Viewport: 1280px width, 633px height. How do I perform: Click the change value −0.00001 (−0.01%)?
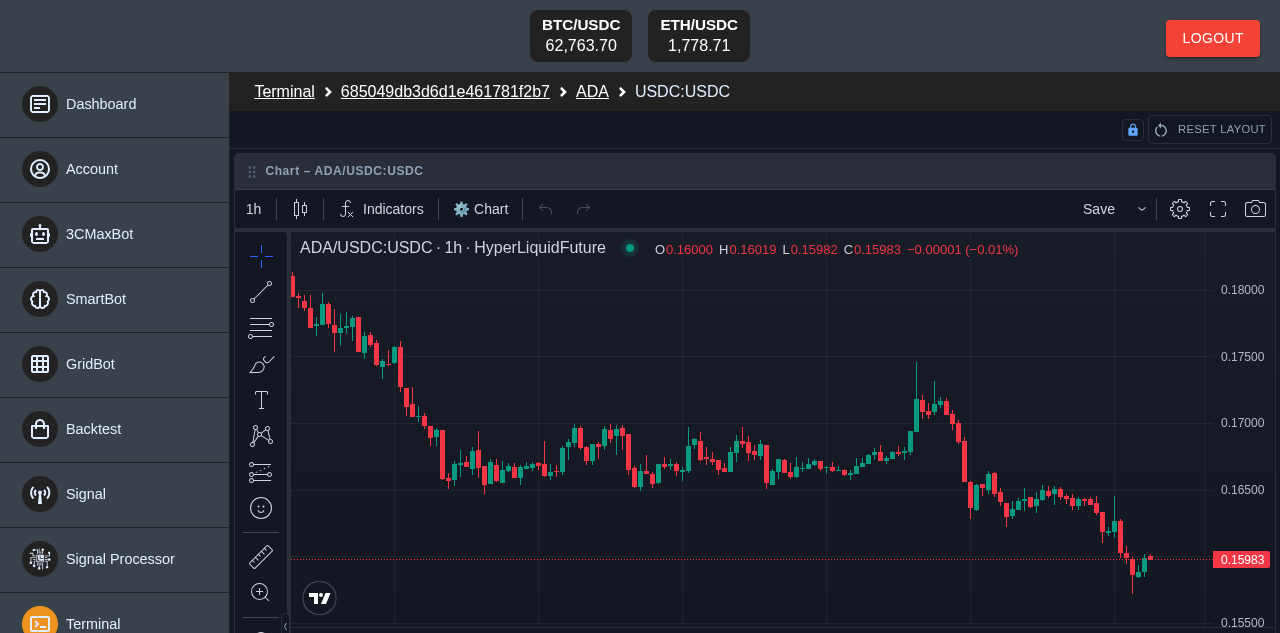coord(962,249)
